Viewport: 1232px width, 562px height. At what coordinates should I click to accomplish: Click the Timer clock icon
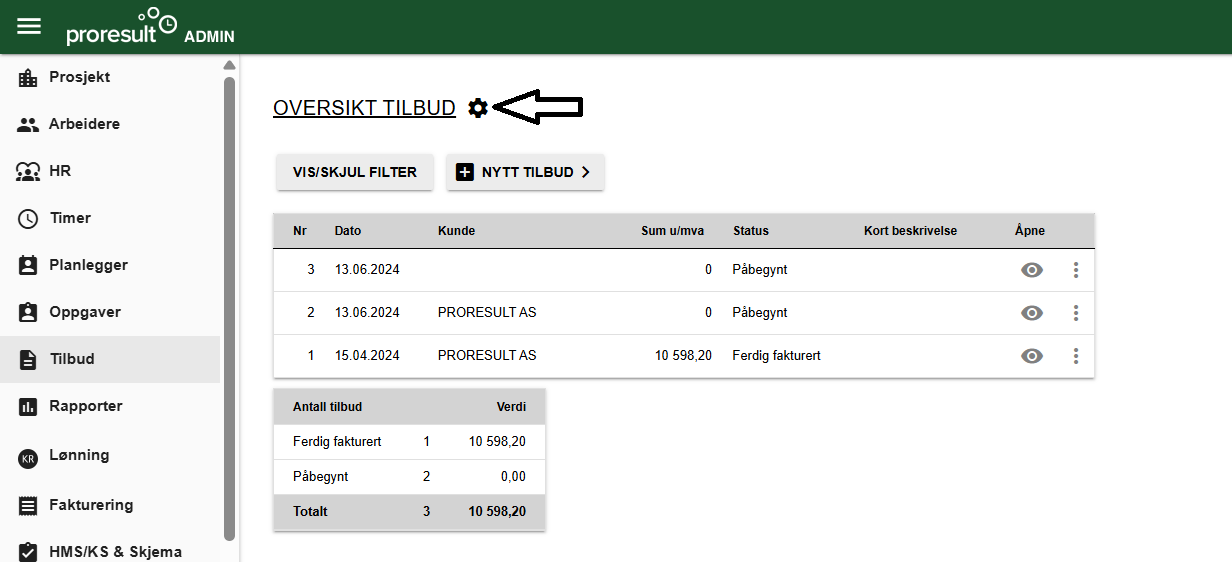pos(28,218)
